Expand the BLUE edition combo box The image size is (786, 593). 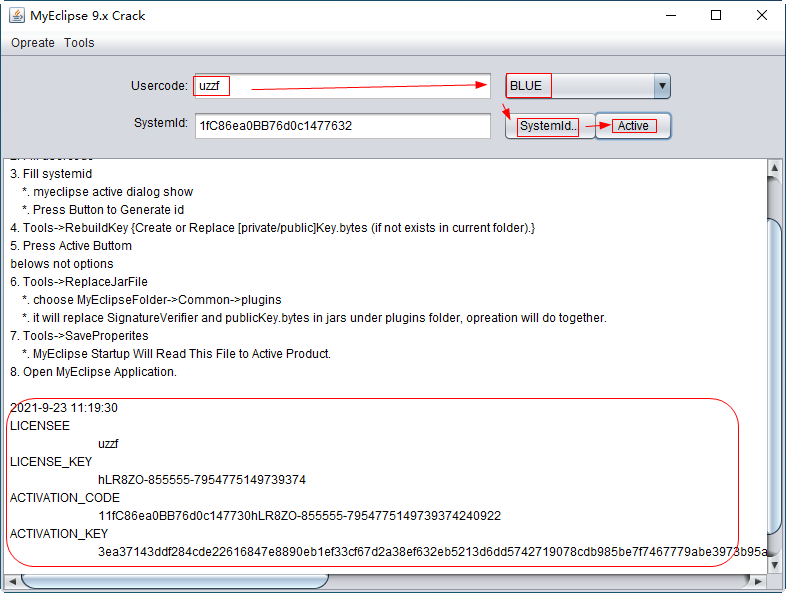pos(580,86)
